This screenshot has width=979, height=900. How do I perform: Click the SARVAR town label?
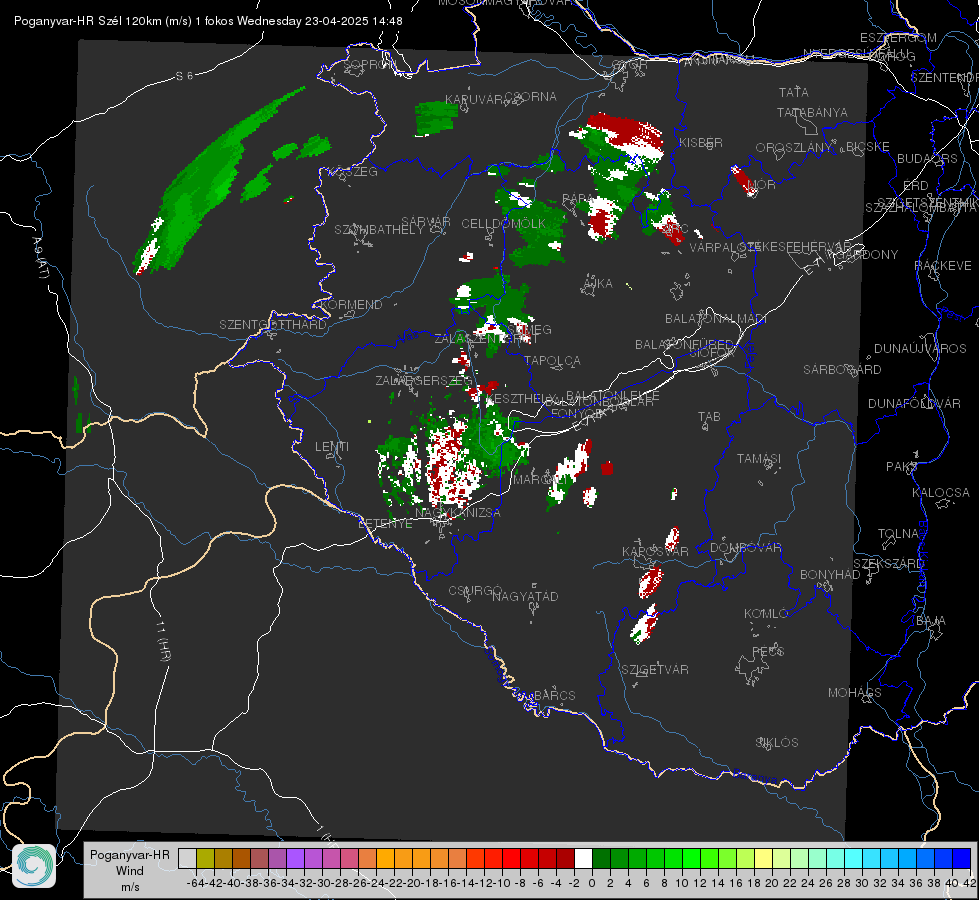[426, 222]
